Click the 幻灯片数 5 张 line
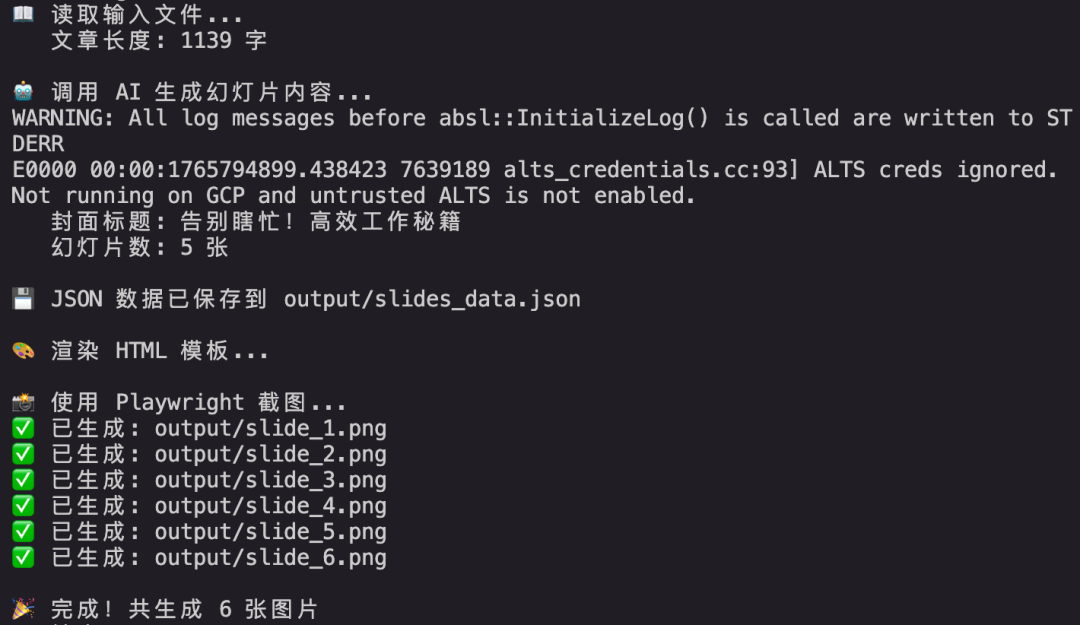 pos(139,247)
